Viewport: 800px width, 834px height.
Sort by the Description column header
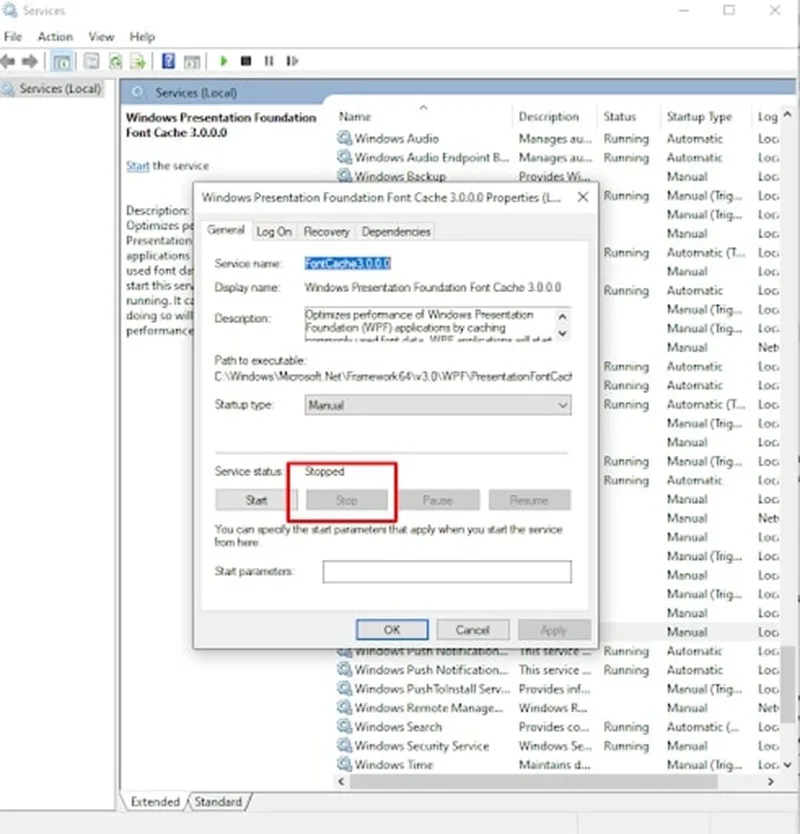coord(548,116)
